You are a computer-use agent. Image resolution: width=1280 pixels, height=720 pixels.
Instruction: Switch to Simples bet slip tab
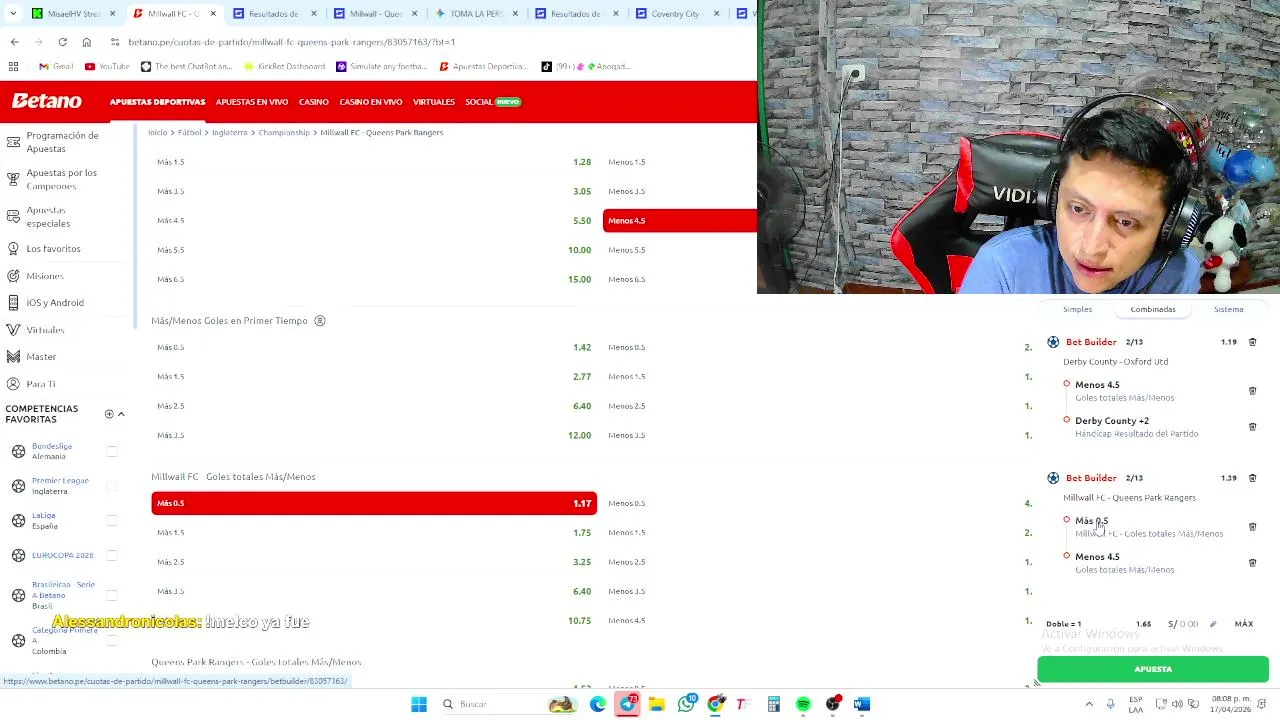1077,309
